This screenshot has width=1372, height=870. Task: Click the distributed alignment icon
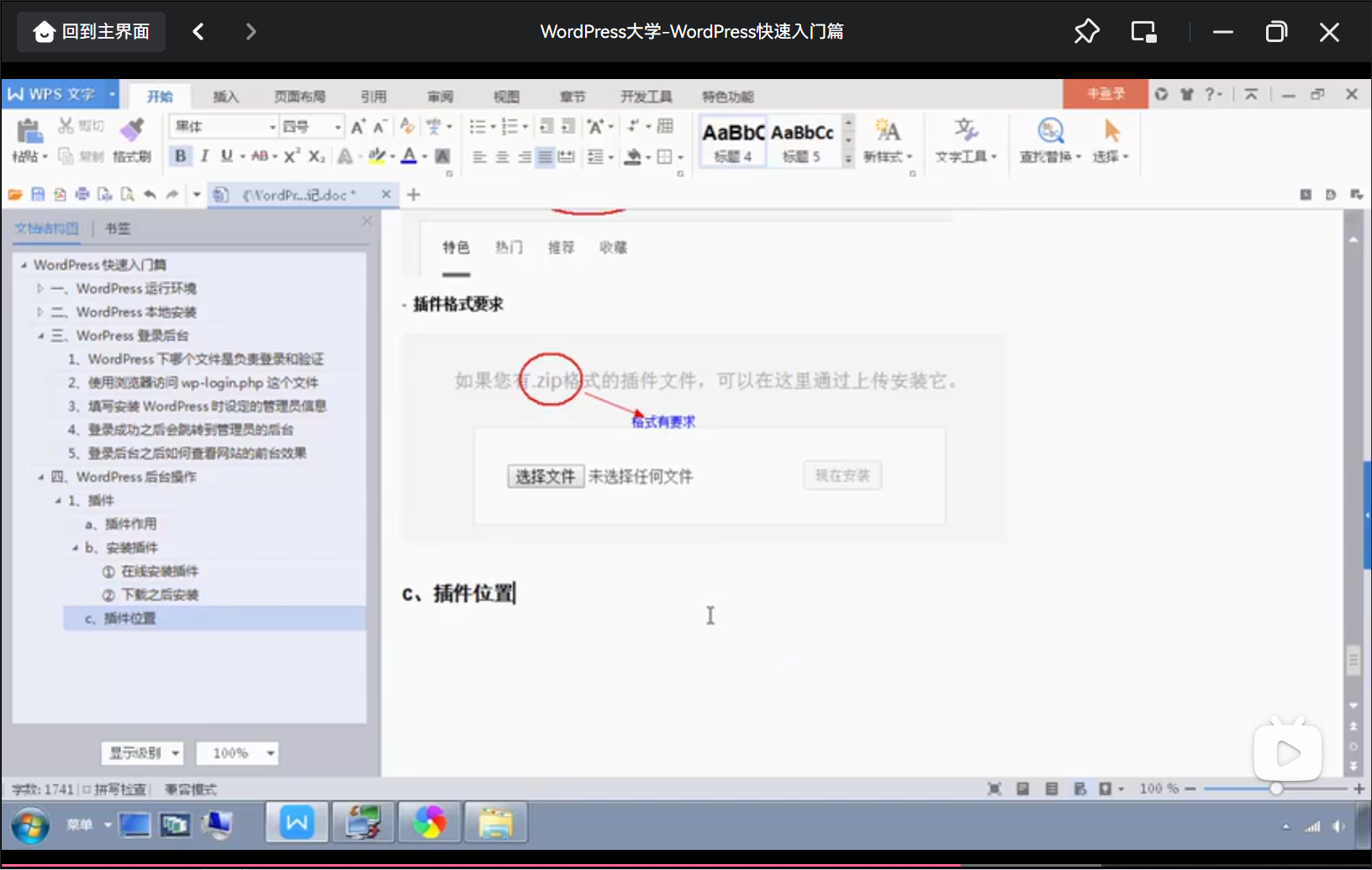click(x=567, y=156)
